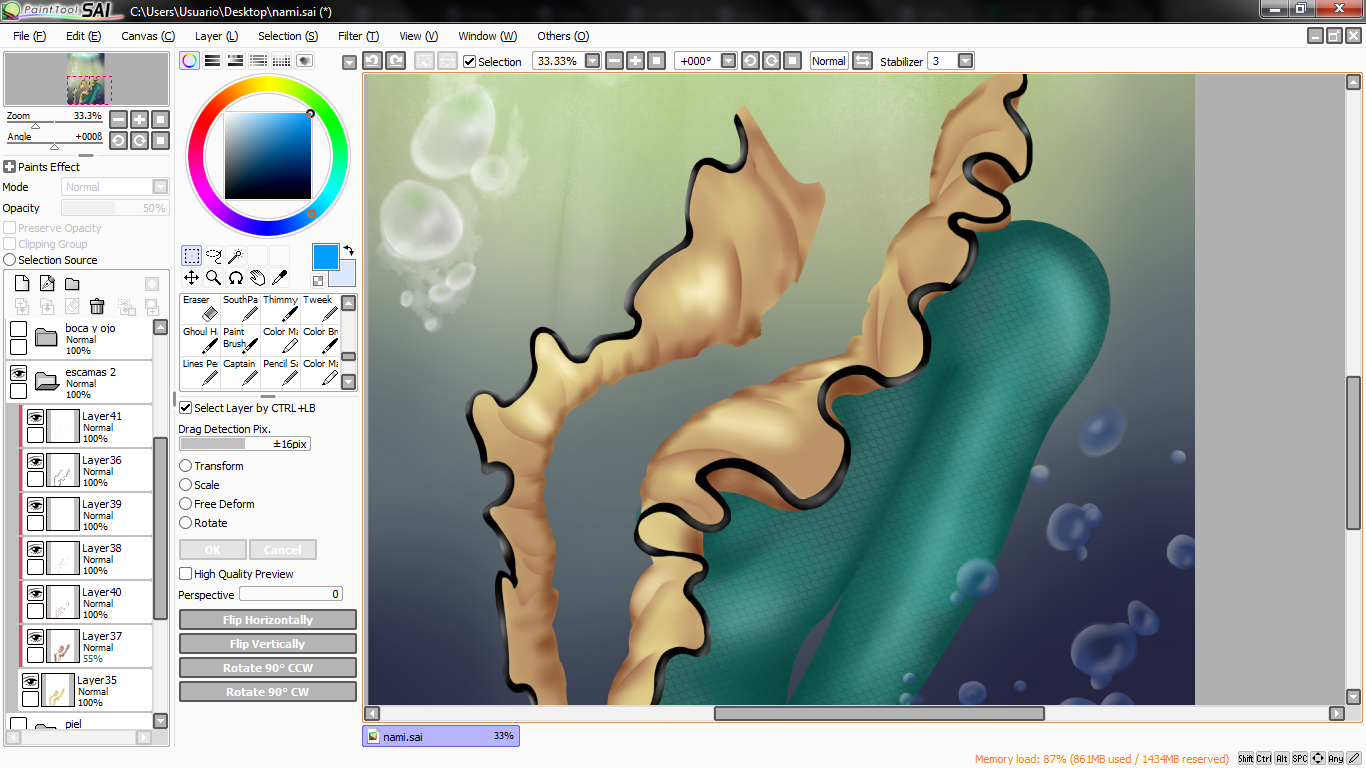Select the Magic Wand tool
The width and height of the screenshot is (1366, 768).
coord(235,256)
